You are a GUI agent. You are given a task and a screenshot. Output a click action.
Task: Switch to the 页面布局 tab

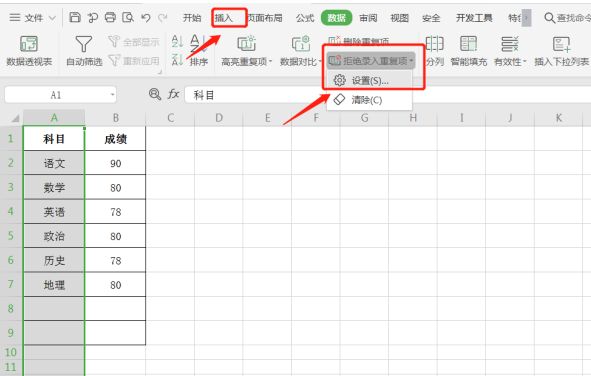pyautogui.click(x=265, y=18)
